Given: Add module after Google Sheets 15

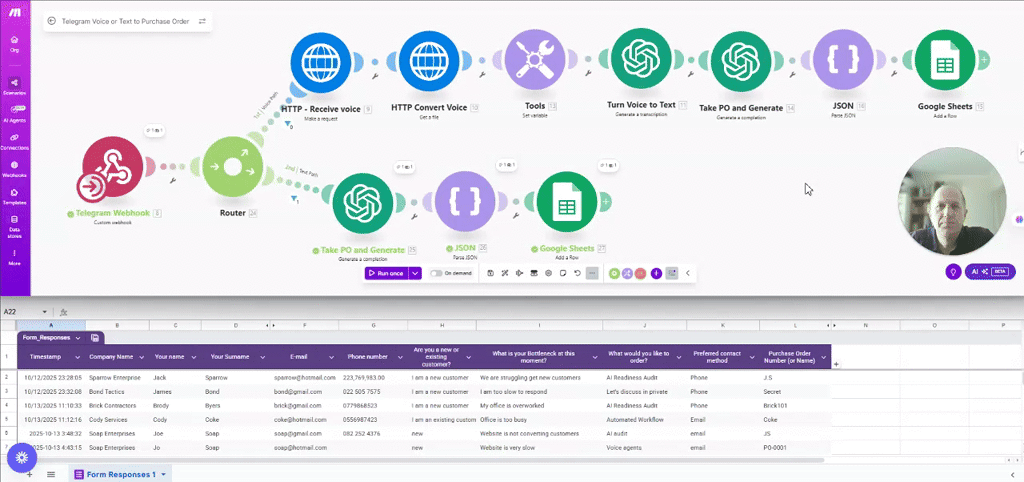Looking at the screenshot, I should click(x=984, y=60).
